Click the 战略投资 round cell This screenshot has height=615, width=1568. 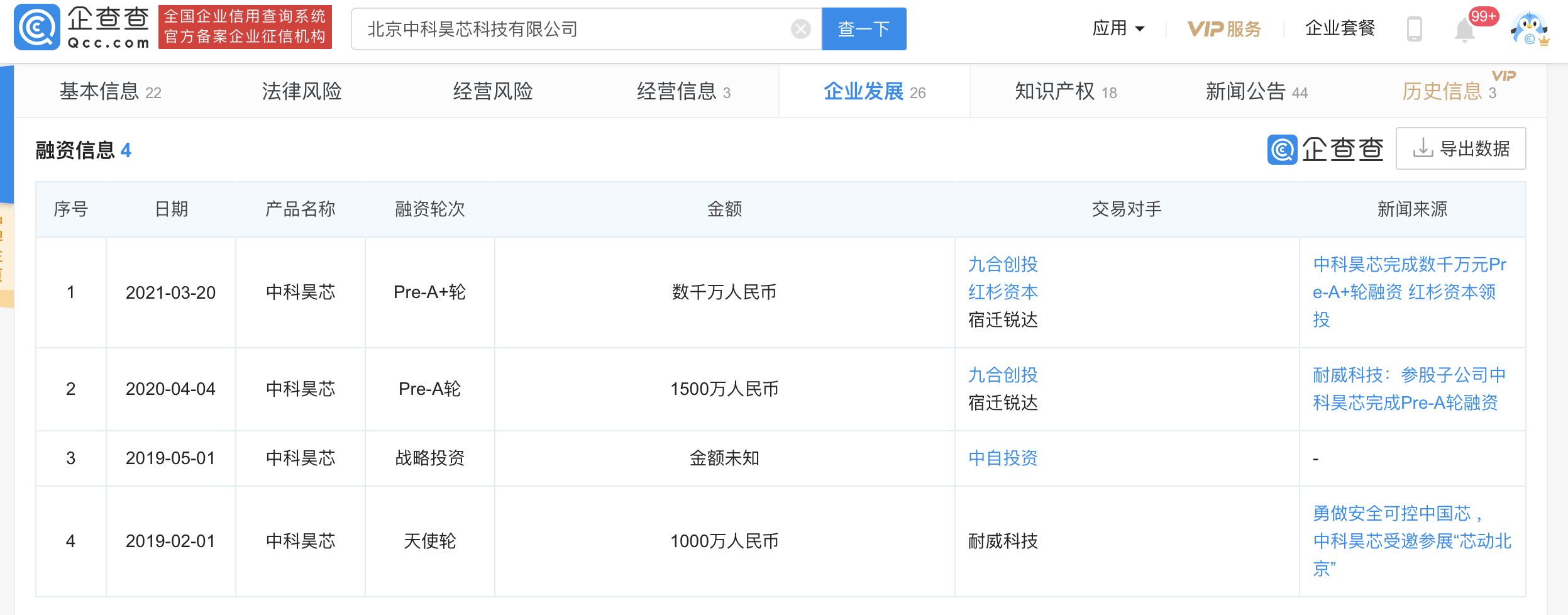click(429, 458)
